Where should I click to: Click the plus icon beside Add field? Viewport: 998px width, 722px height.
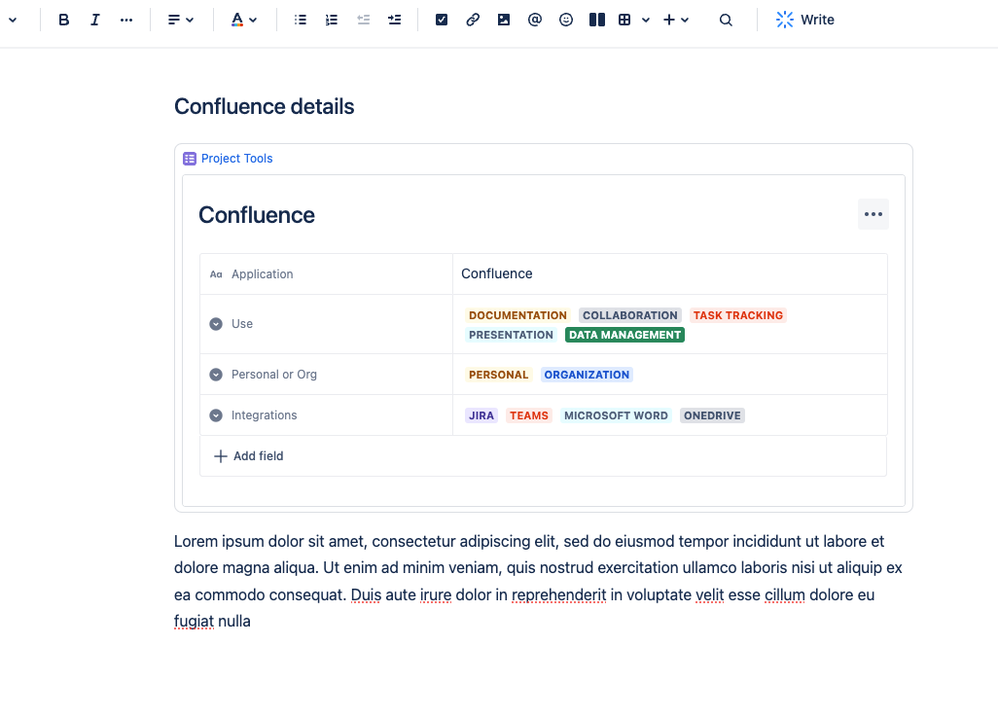(x=220, y=456)
